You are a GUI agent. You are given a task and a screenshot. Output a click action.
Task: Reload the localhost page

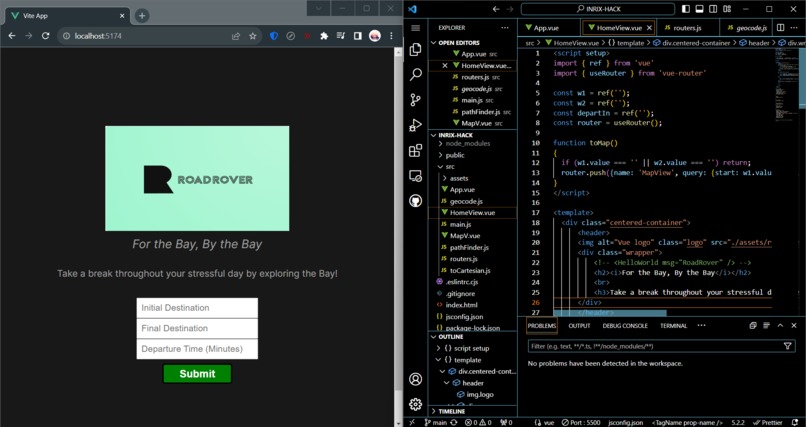[45, 36]
